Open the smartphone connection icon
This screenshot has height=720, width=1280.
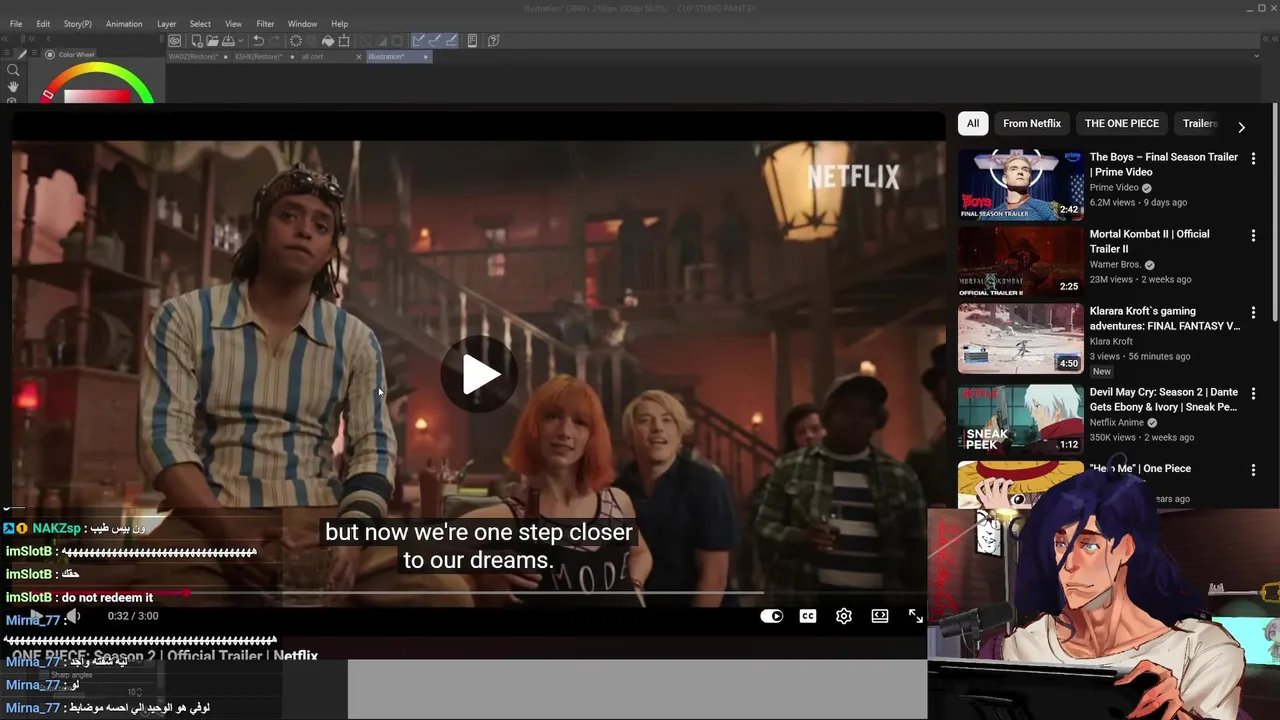(472, 41)
